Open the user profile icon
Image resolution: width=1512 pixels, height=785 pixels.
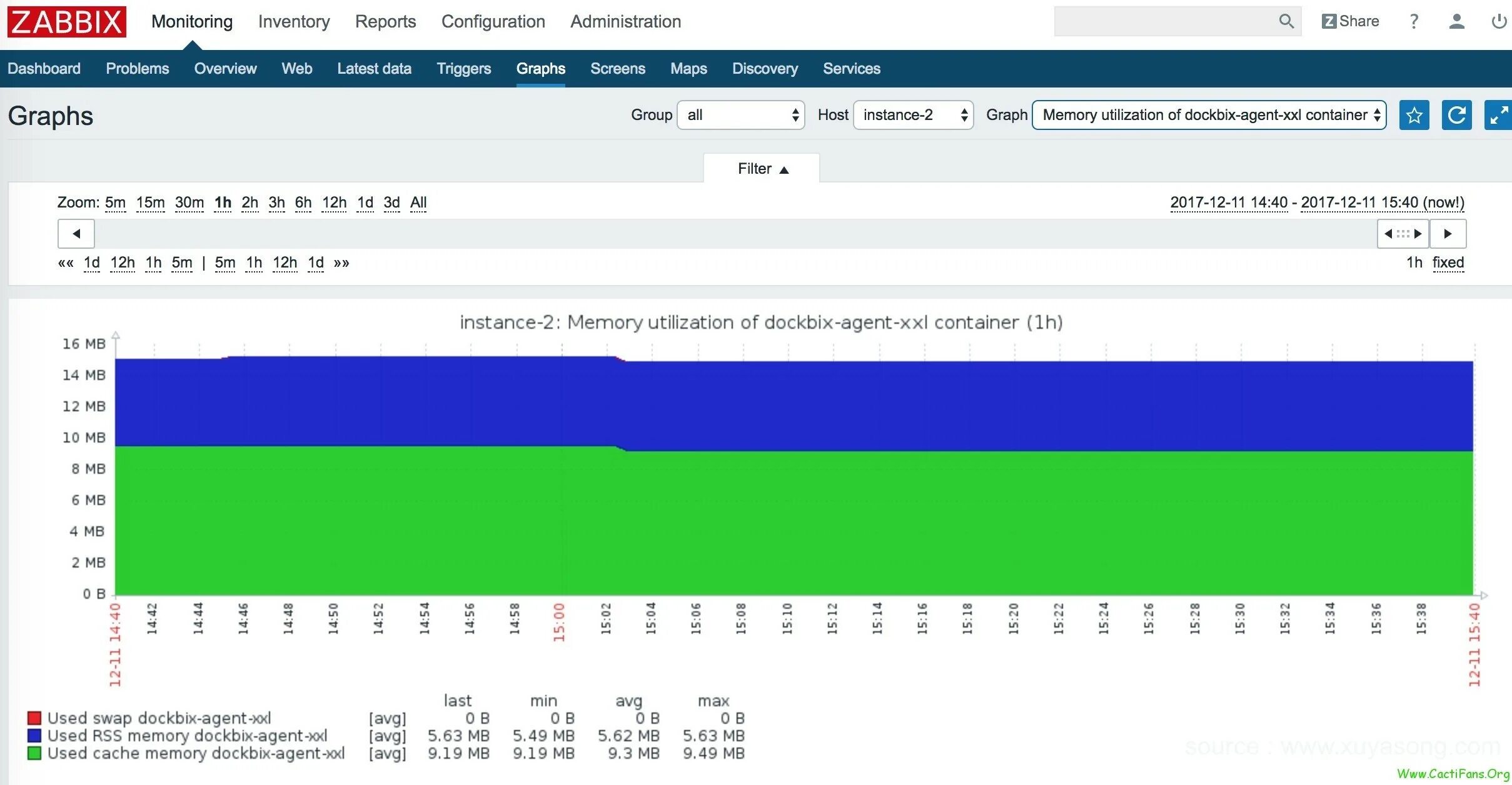[x=1456, y=21]
